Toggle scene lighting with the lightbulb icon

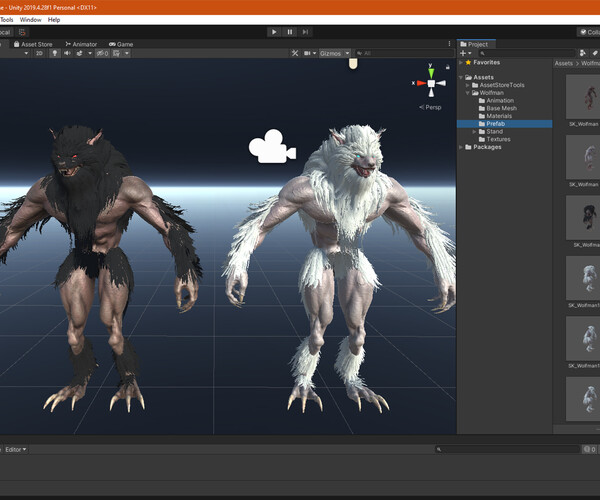[55, 53]
